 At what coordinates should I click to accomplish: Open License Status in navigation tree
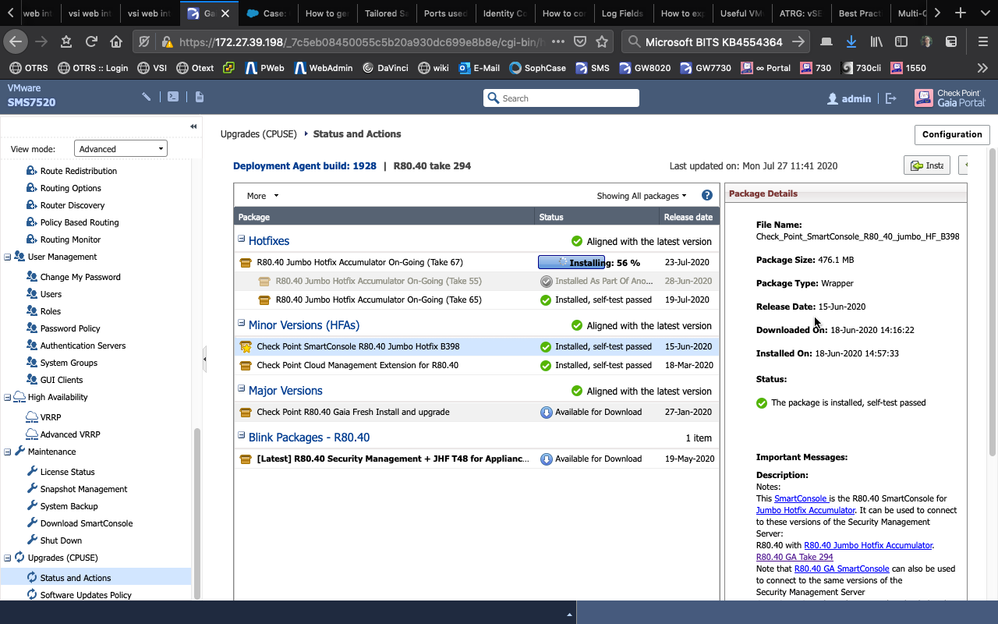(x=67, y=472)
